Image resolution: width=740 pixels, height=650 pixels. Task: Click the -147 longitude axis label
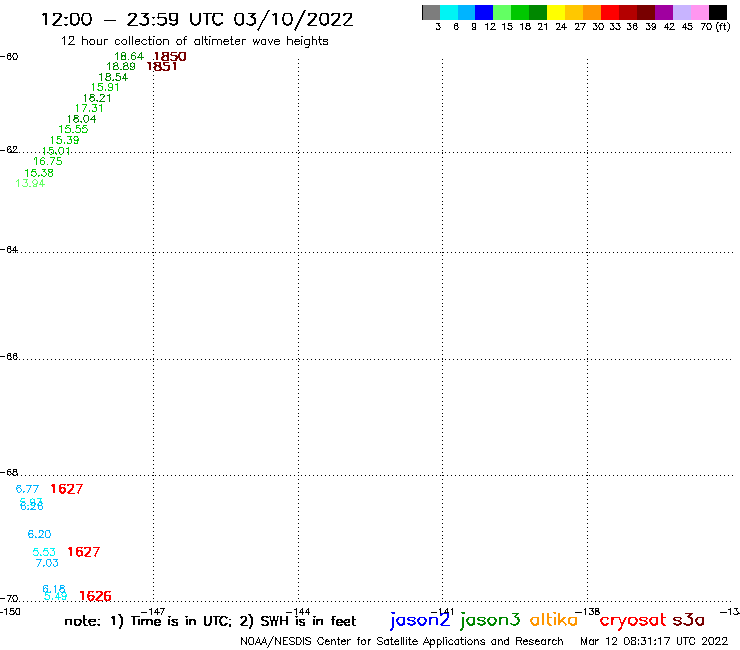[153, 612]
